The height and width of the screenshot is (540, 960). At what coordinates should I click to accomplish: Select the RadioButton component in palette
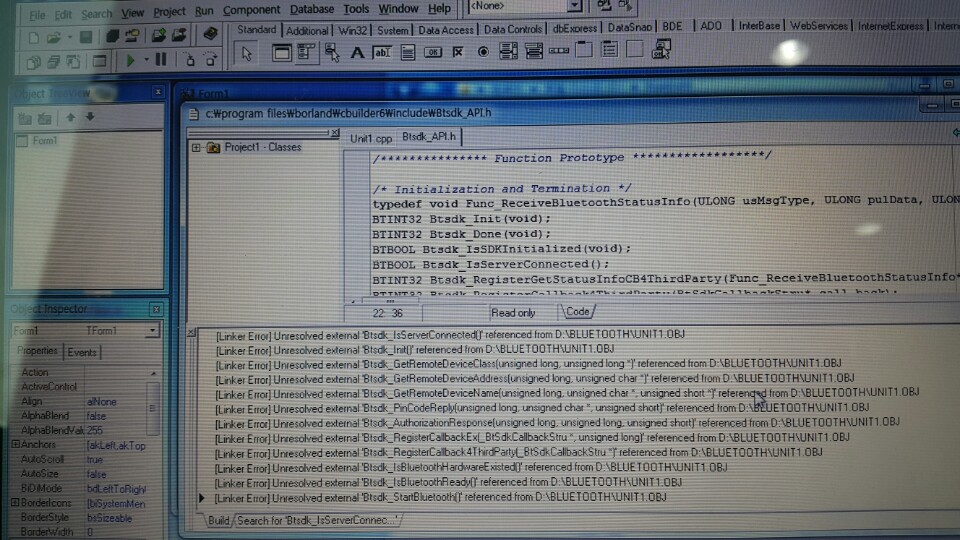484,52
